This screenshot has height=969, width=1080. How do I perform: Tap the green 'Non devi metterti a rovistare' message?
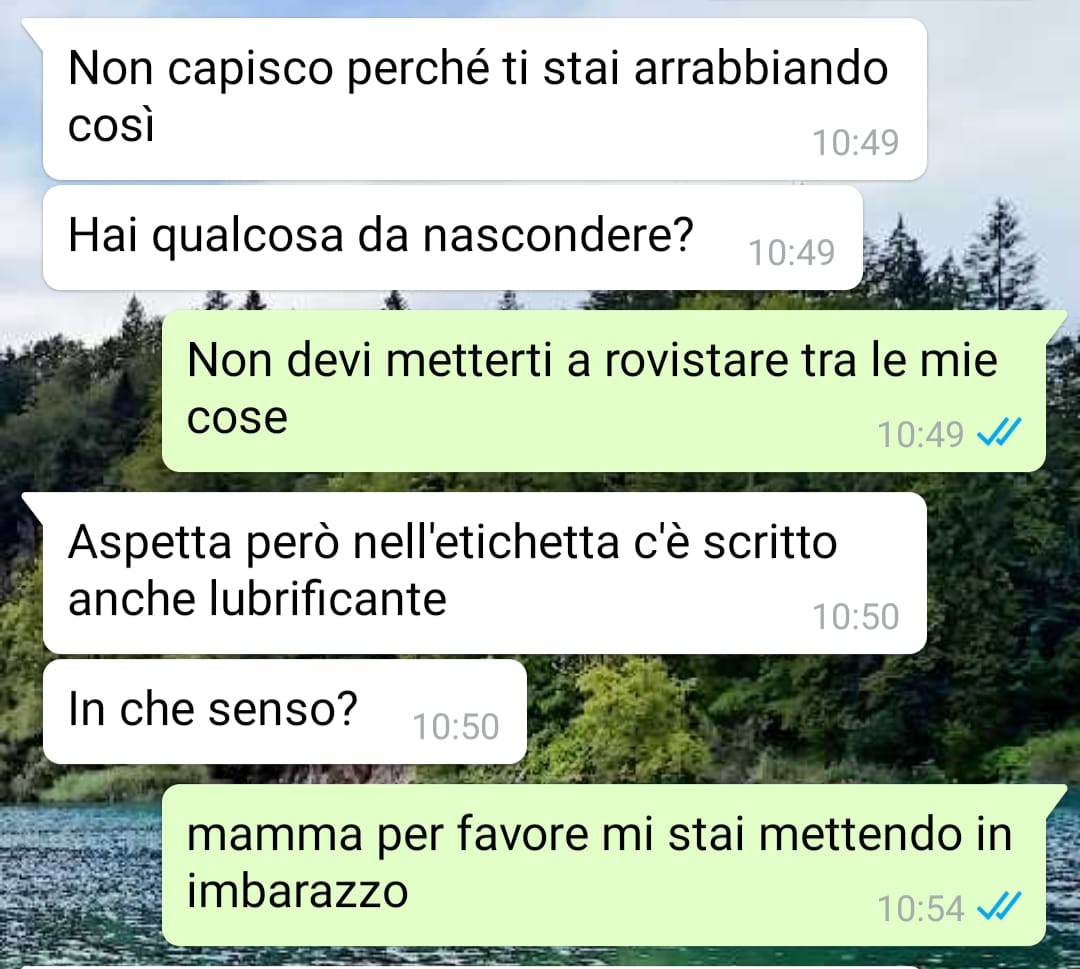[x=604, y=390]
